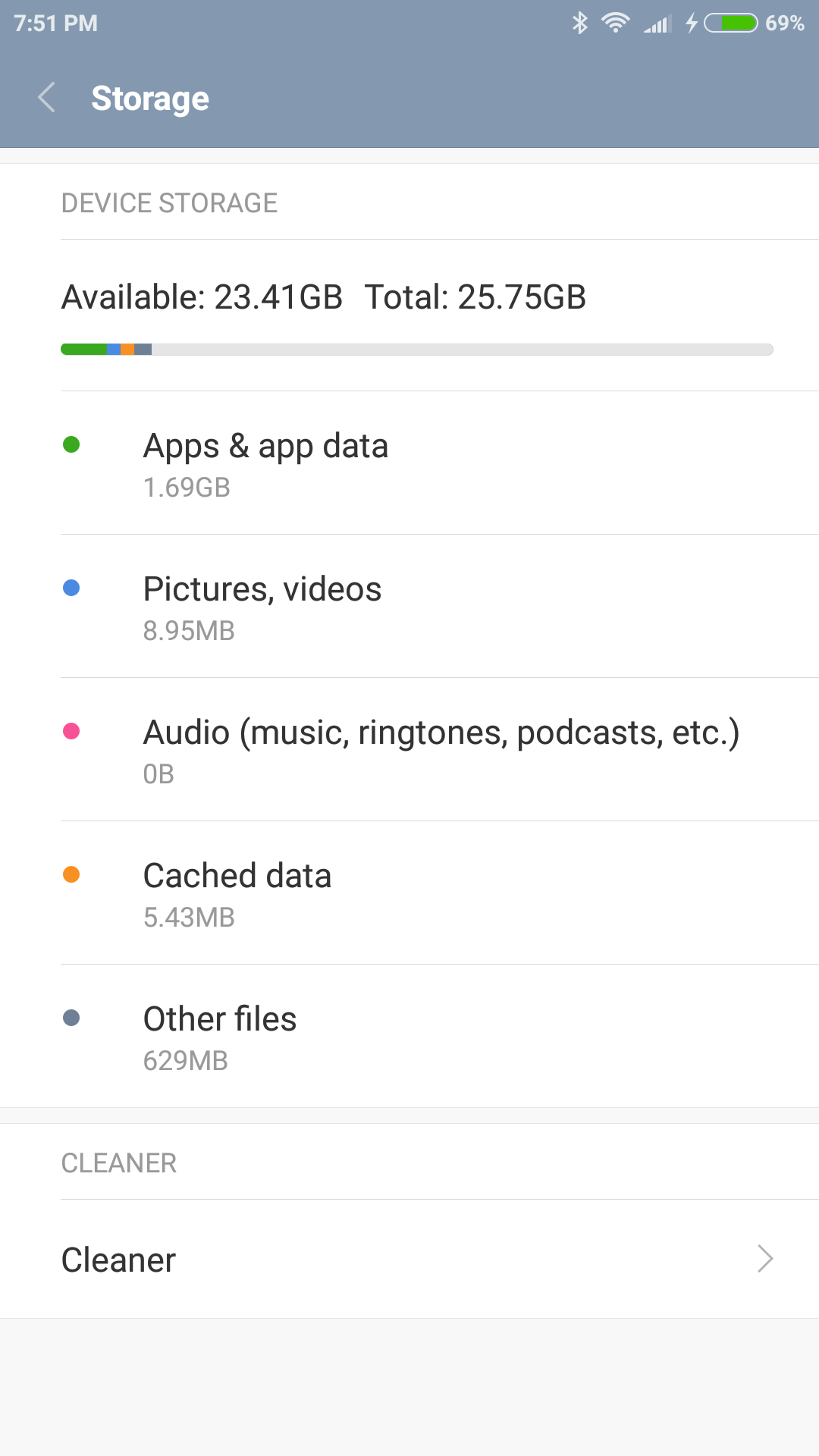Viewport: 819px width, 1456px height.
Task: Tap the Bluetooth status icon
Action: tap(580, 24)
